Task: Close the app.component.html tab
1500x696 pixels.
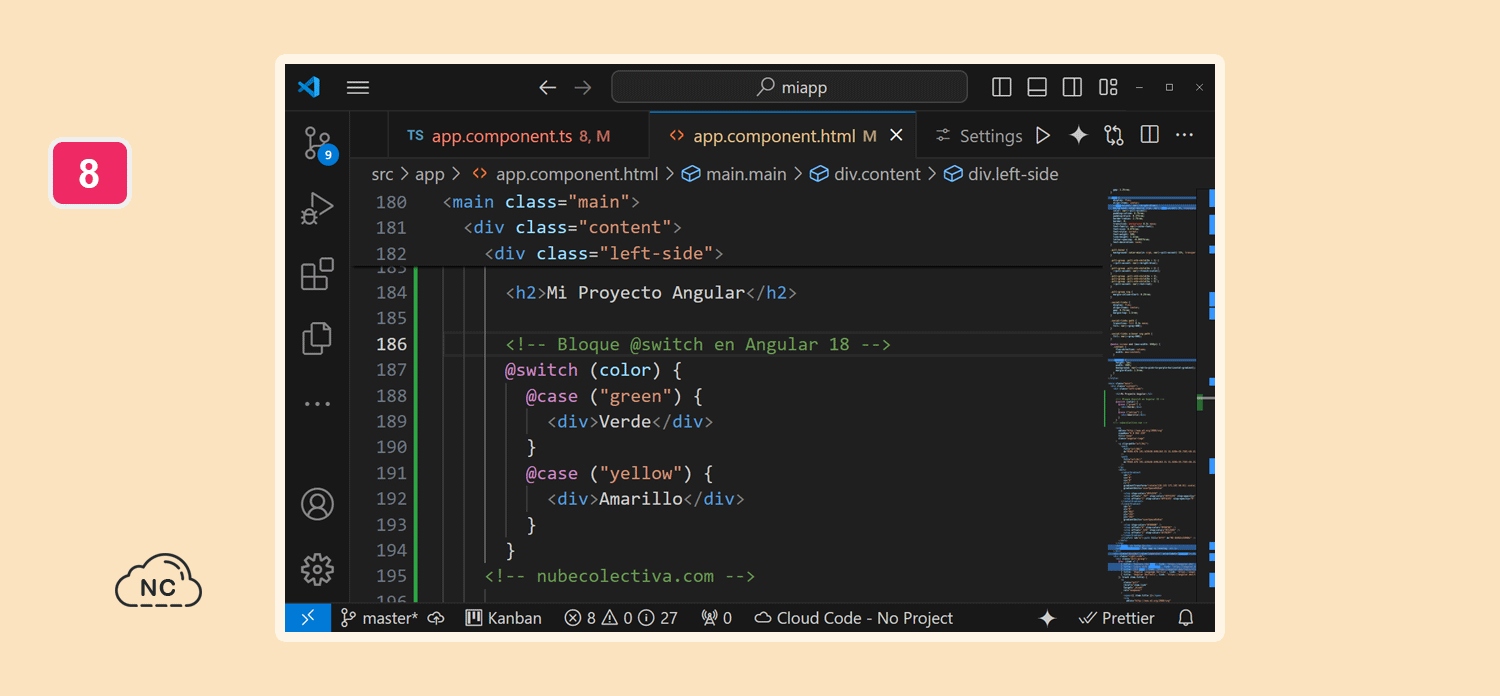Action: pos(896,135)
